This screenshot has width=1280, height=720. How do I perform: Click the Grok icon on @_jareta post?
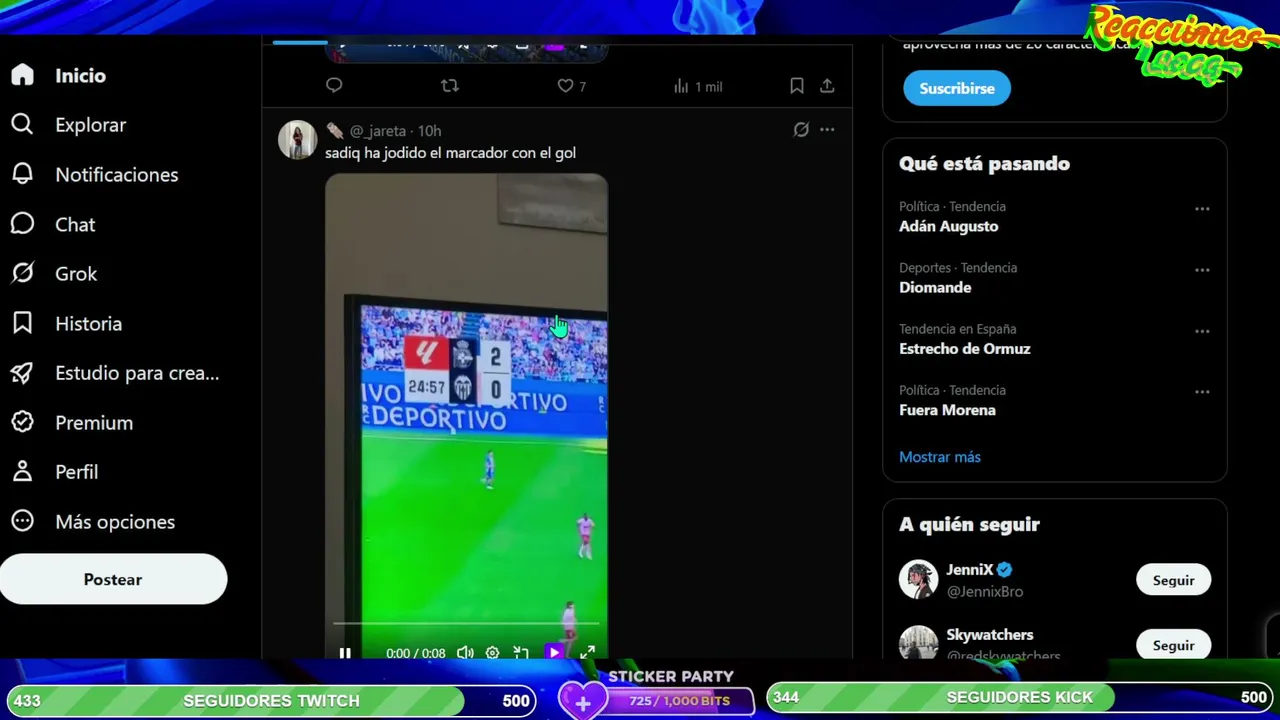point(801,130)
